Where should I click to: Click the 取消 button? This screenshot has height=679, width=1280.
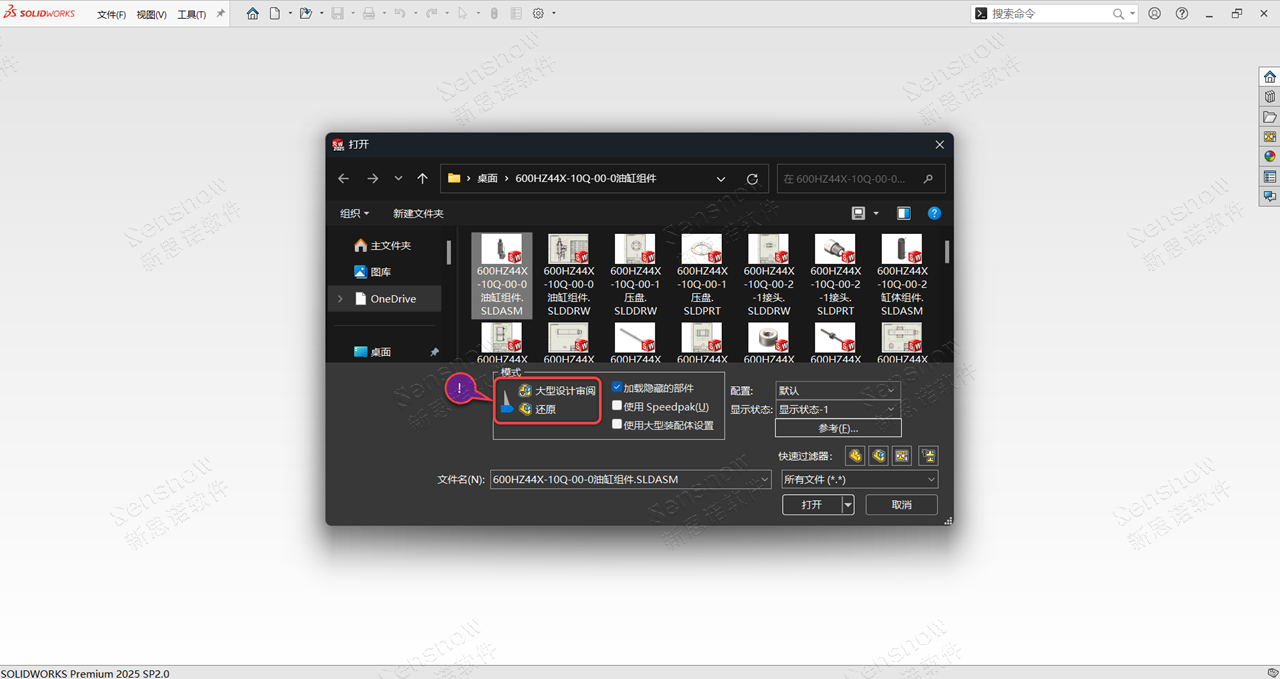(x=901, y=505)
